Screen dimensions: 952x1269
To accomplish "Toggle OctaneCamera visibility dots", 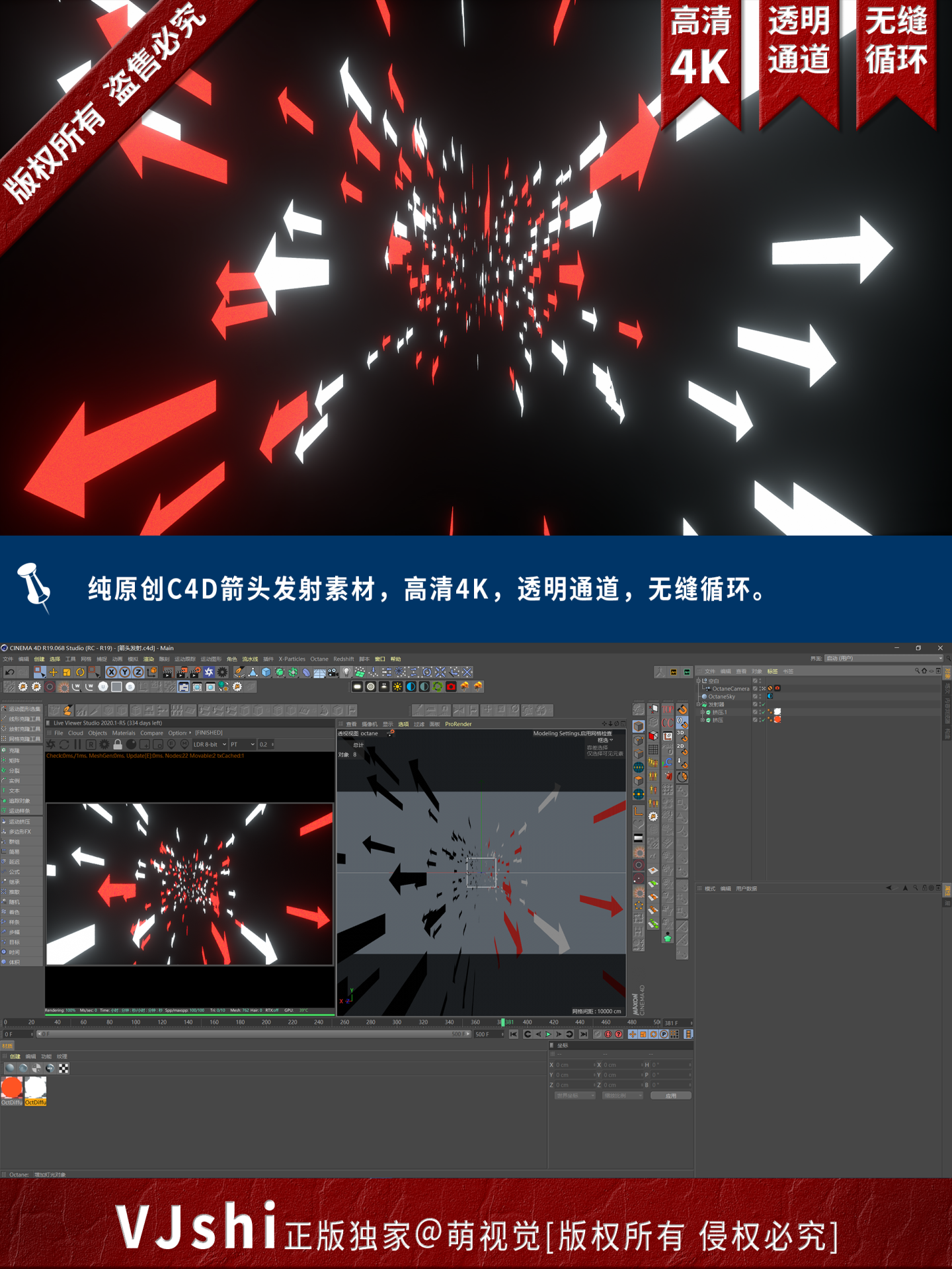I will (x=760, y=688).
